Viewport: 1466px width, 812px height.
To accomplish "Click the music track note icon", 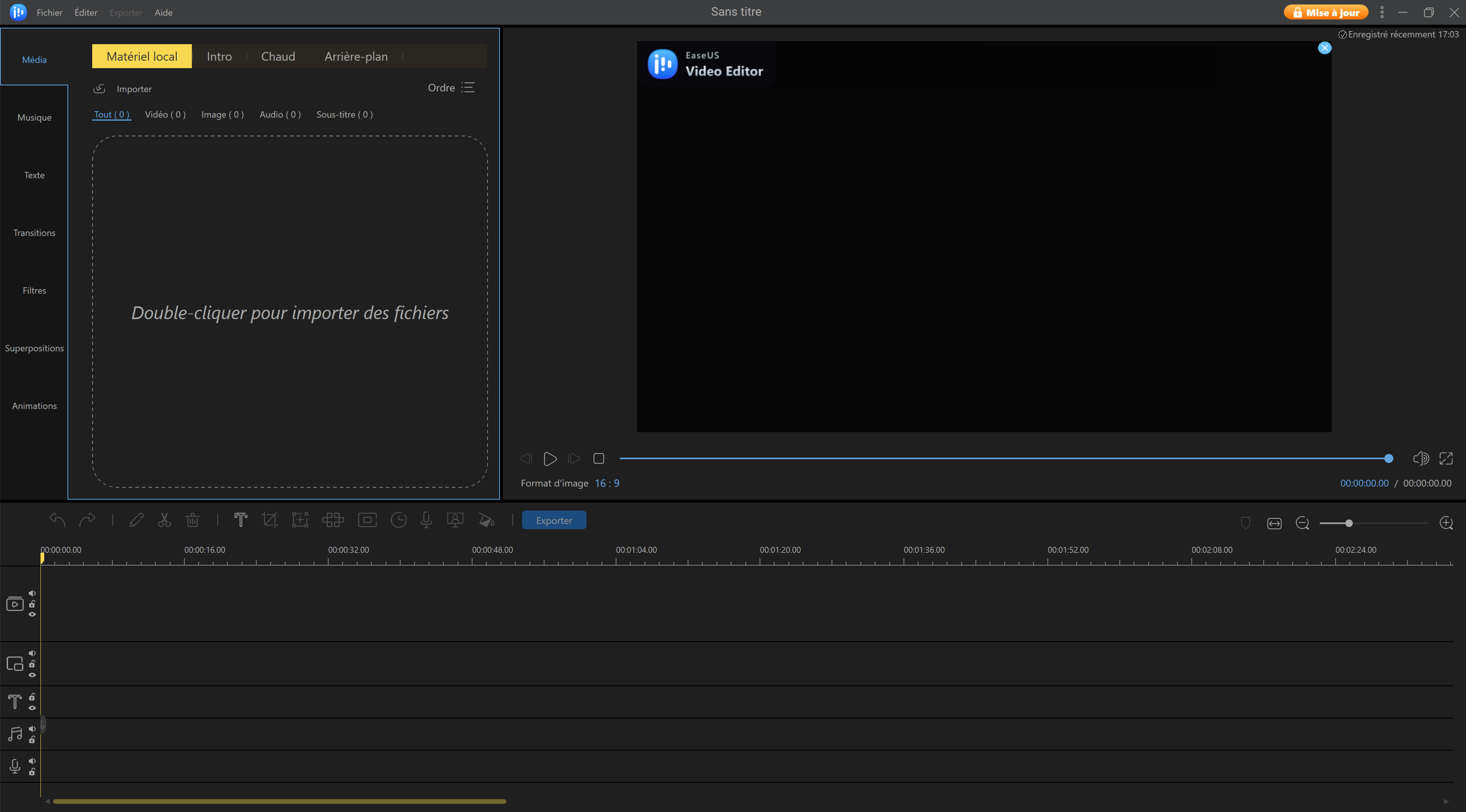I will point(15,734).
